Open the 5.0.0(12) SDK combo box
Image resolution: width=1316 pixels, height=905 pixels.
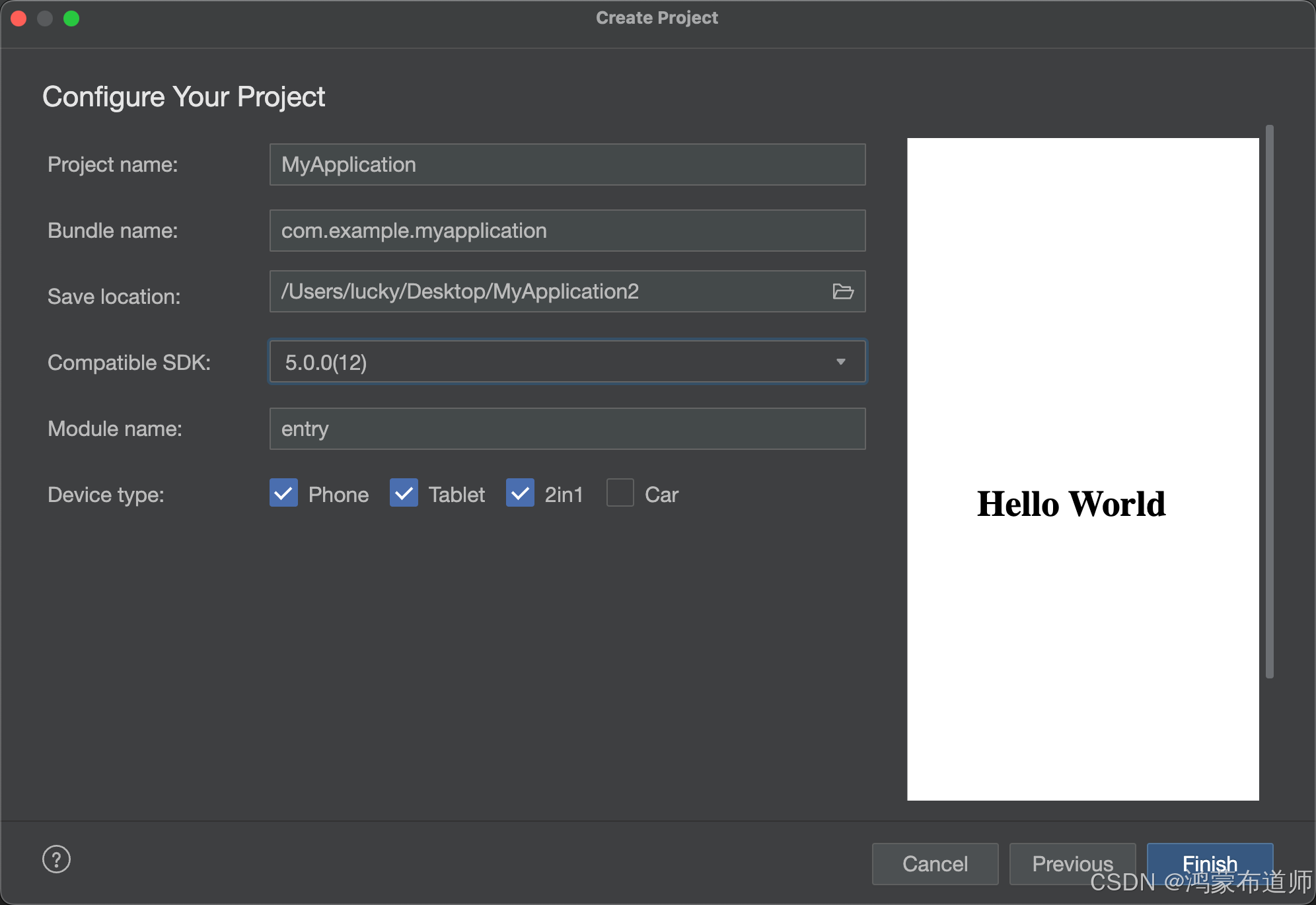coord(555,362)
